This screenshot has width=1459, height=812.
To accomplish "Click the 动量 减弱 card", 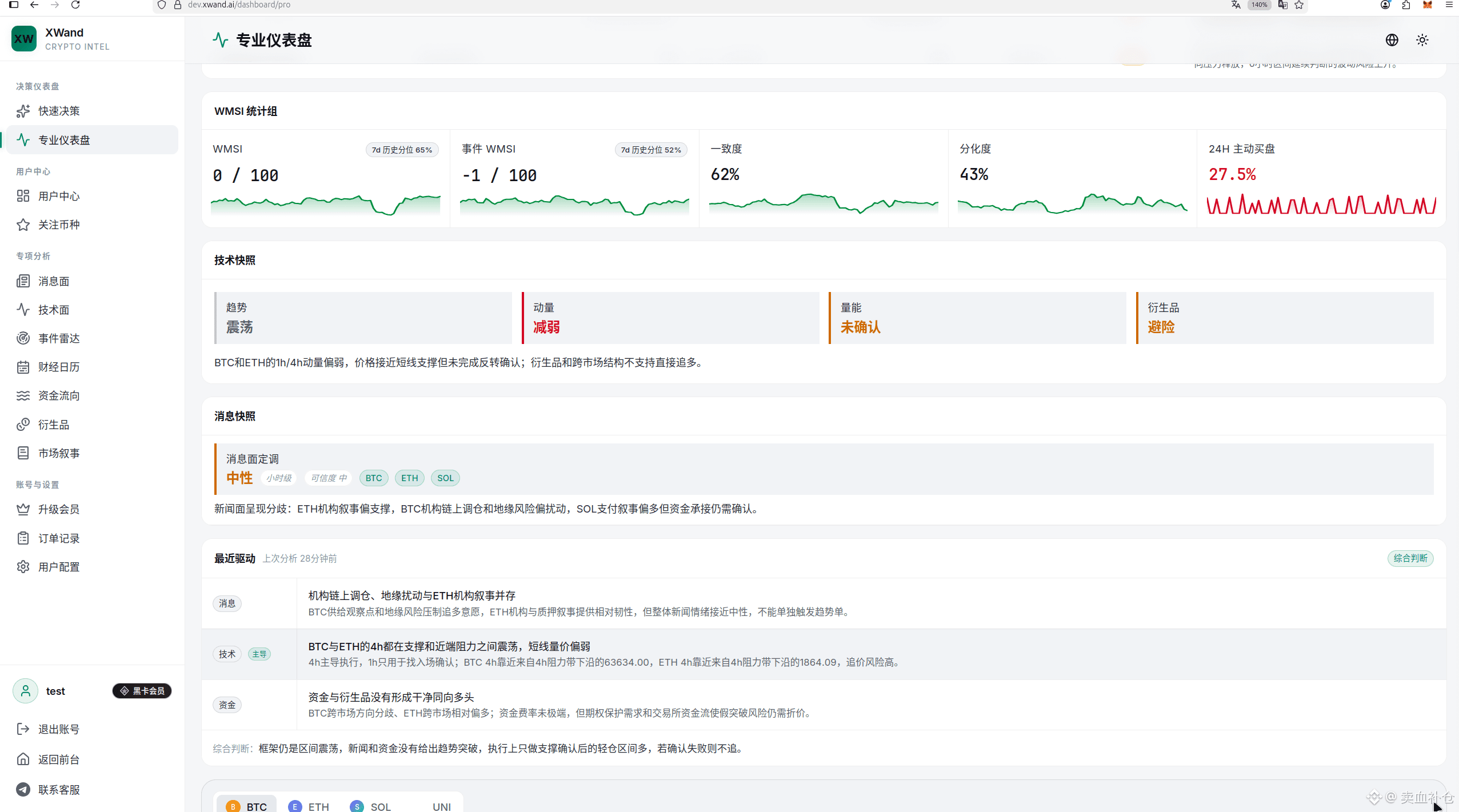I will [671, 318].
